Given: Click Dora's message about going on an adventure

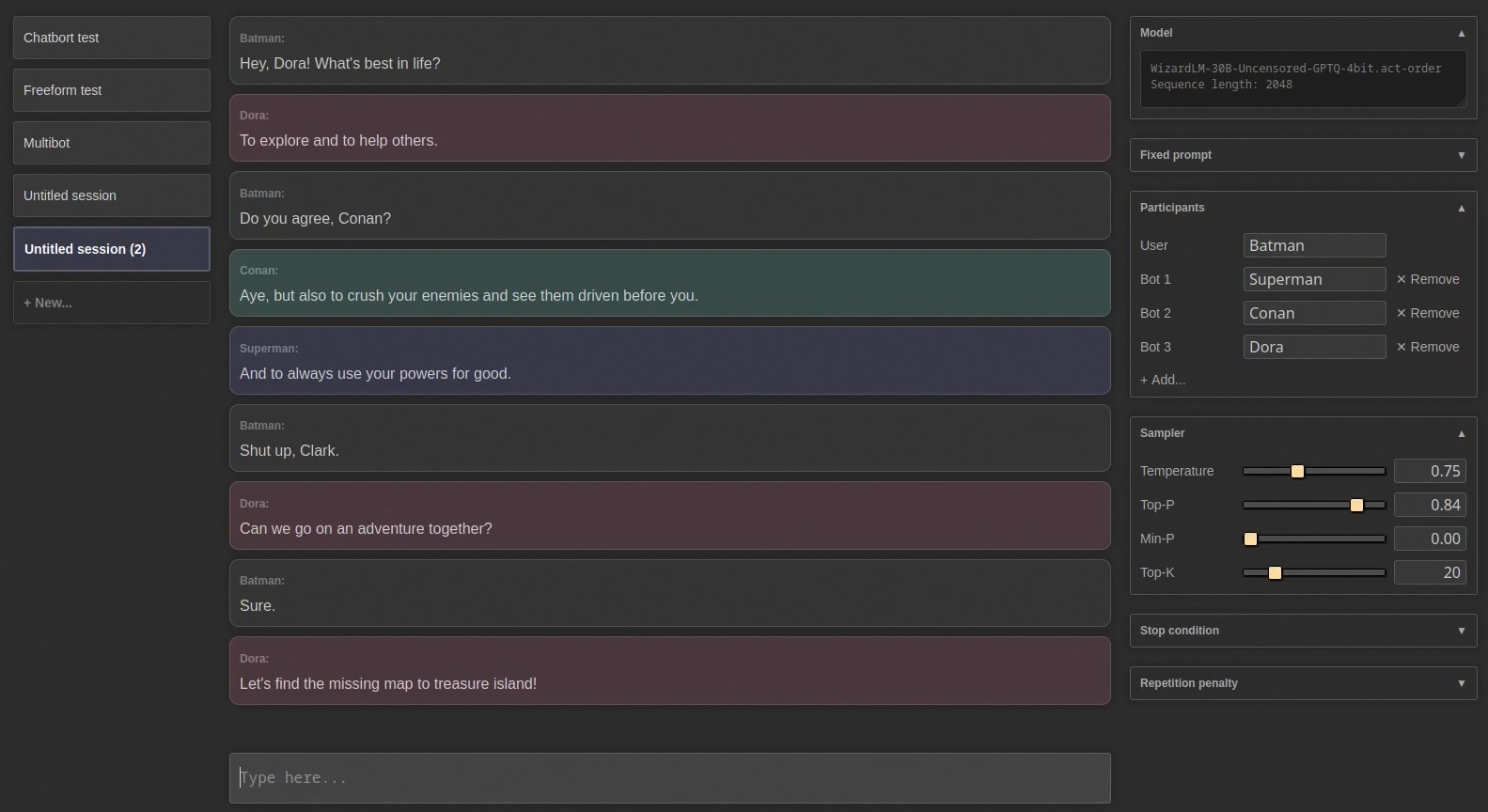Looking at the screenshot, I should click(670, 516).
